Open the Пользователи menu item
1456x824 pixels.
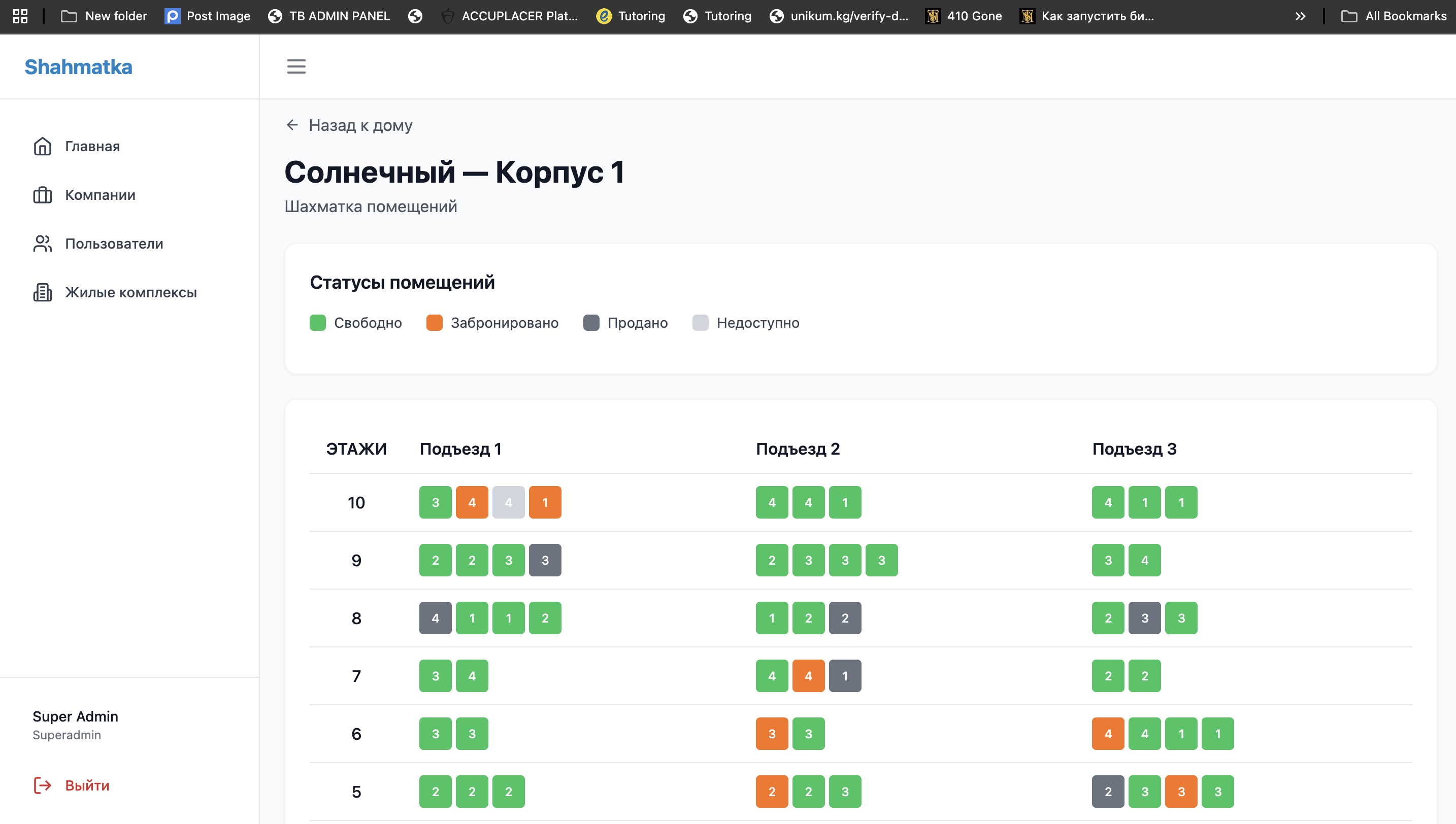(x=114, y=244)
